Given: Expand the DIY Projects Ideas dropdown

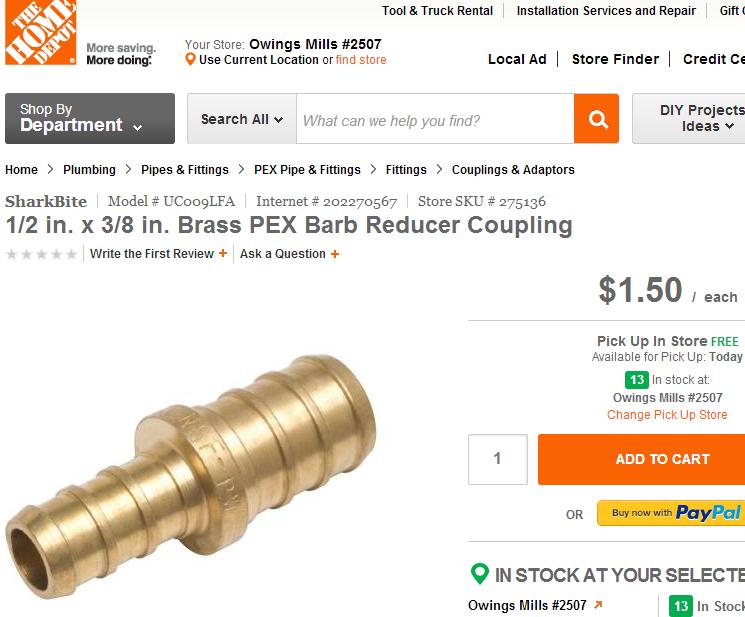Looking at the screenshot, I should click(688, 118).
